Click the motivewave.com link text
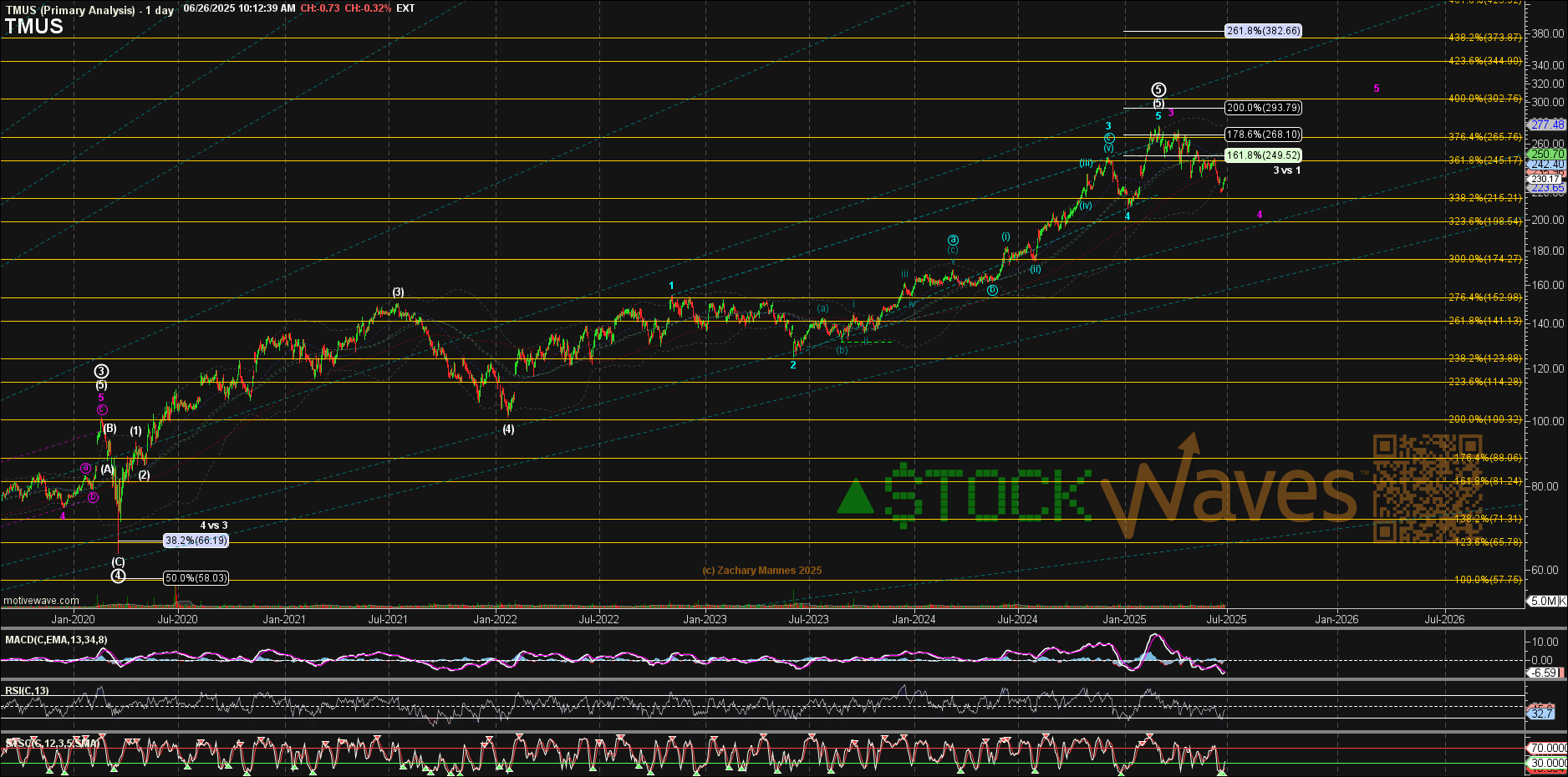The image size is (1568, 777). 41,601
